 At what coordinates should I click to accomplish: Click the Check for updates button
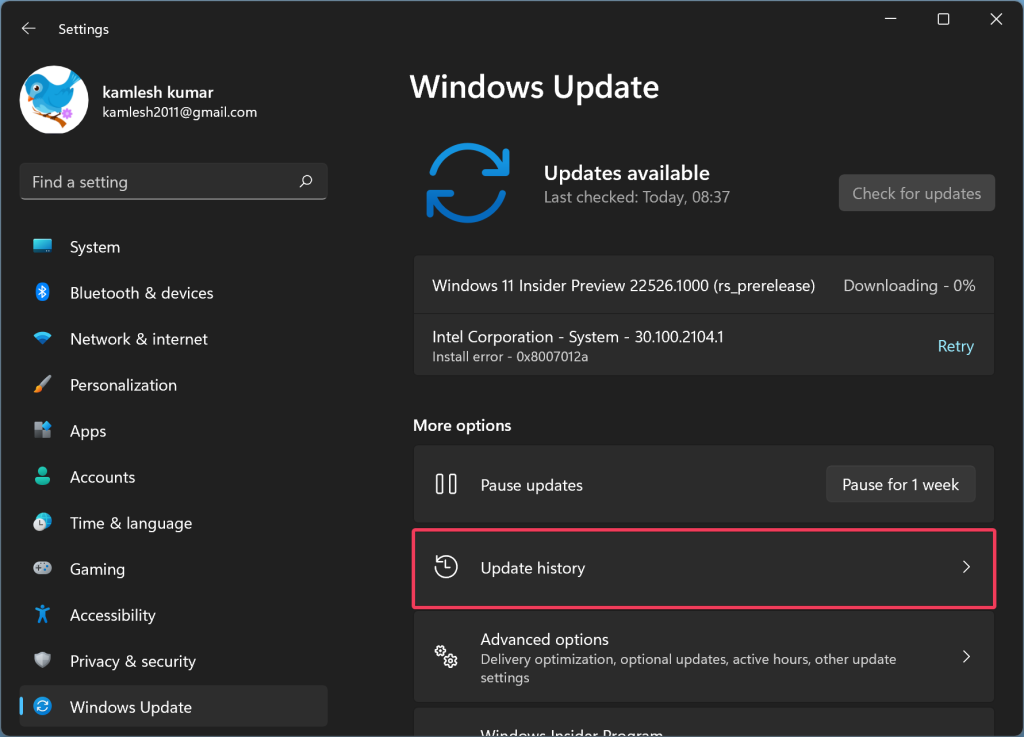click(916, 193)
